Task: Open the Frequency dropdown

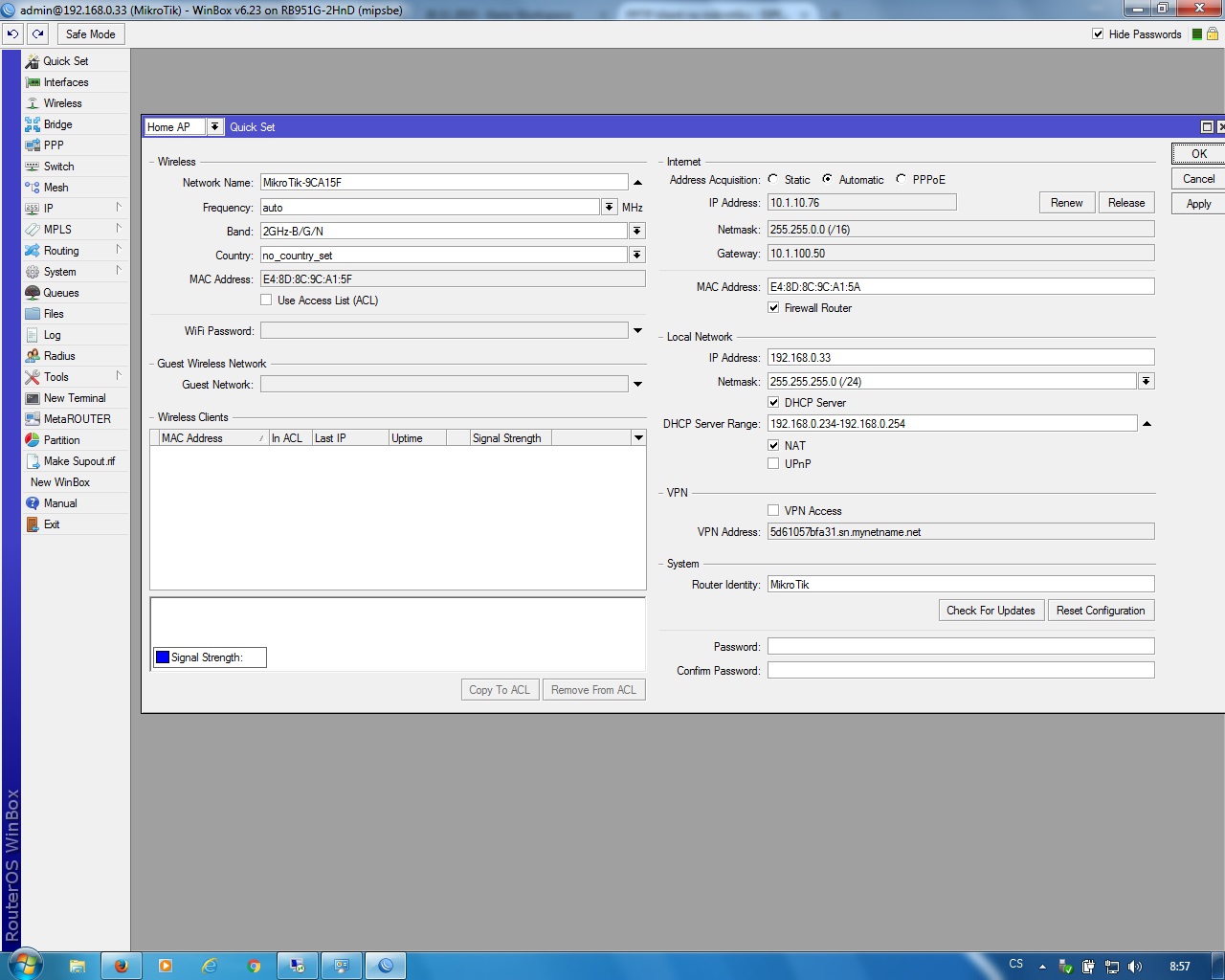Action: click(x=609, y=207)
